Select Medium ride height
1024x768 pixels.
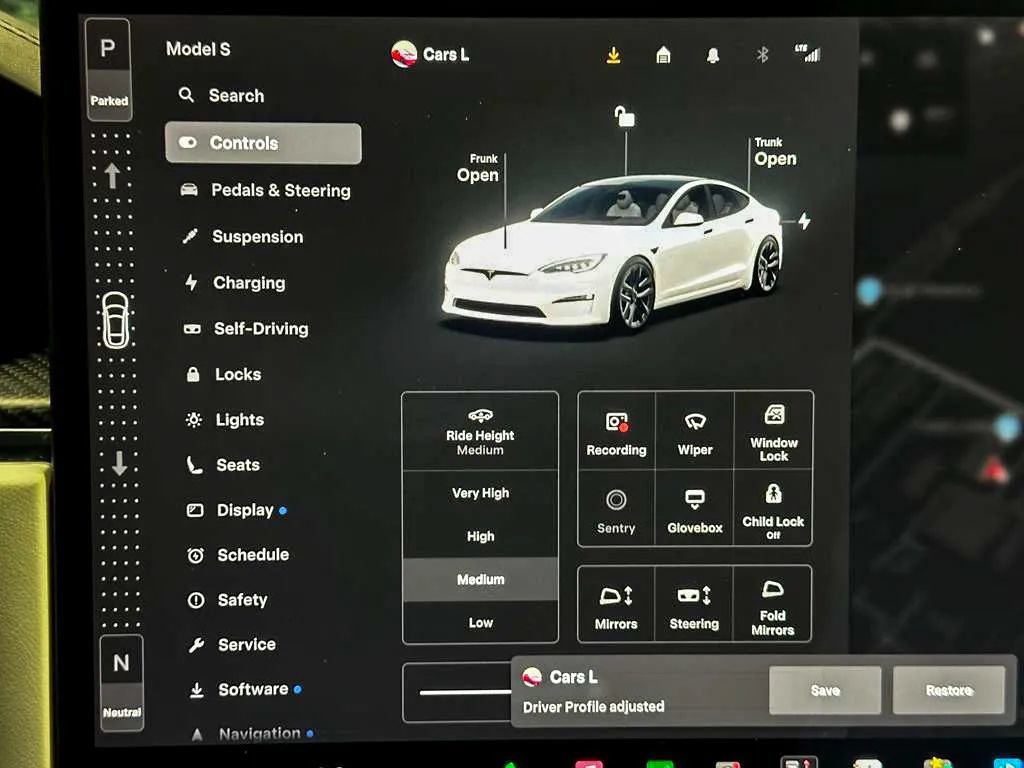480,579
